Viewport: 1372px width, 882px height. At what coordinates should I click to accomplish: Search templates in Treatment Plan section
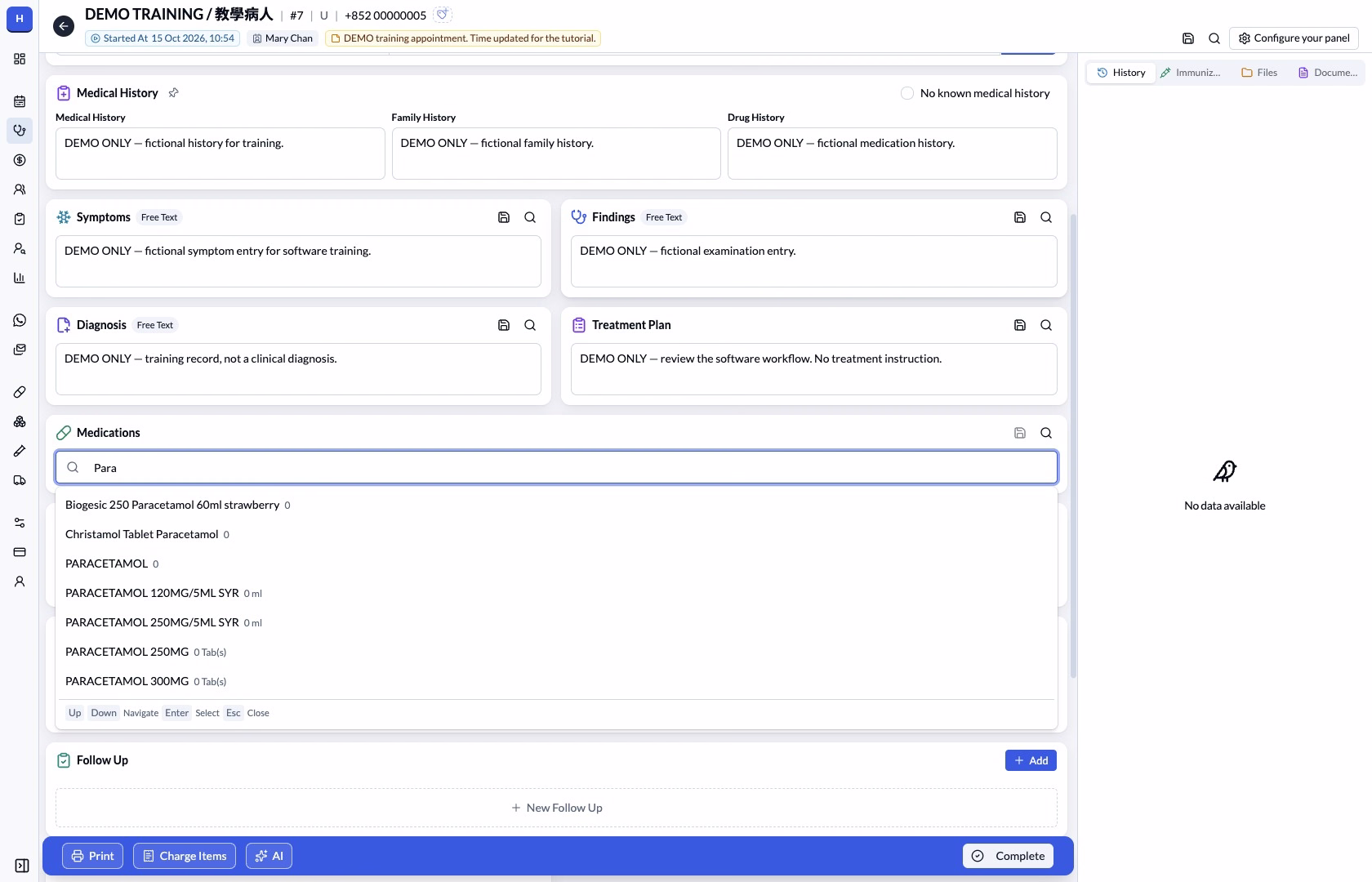click(x=1046, y=325)
